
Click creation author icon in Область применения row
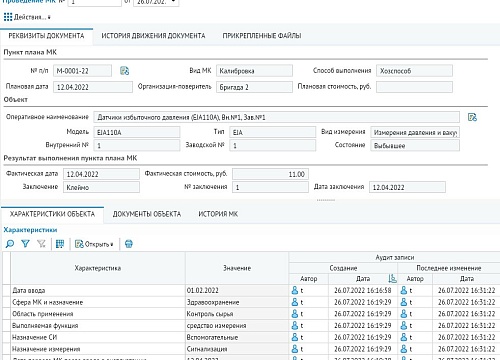[x=295, y=314]
